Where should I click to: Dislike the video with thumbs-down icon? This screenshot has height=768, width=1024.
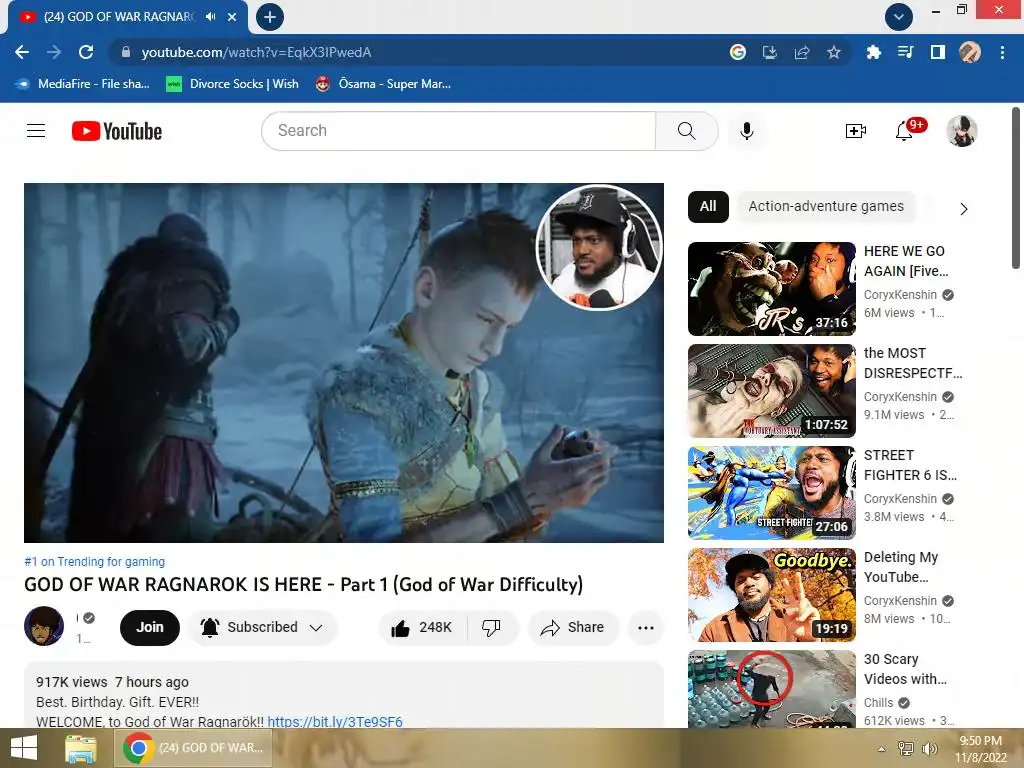pyautogui.click(x=491, y=627)
